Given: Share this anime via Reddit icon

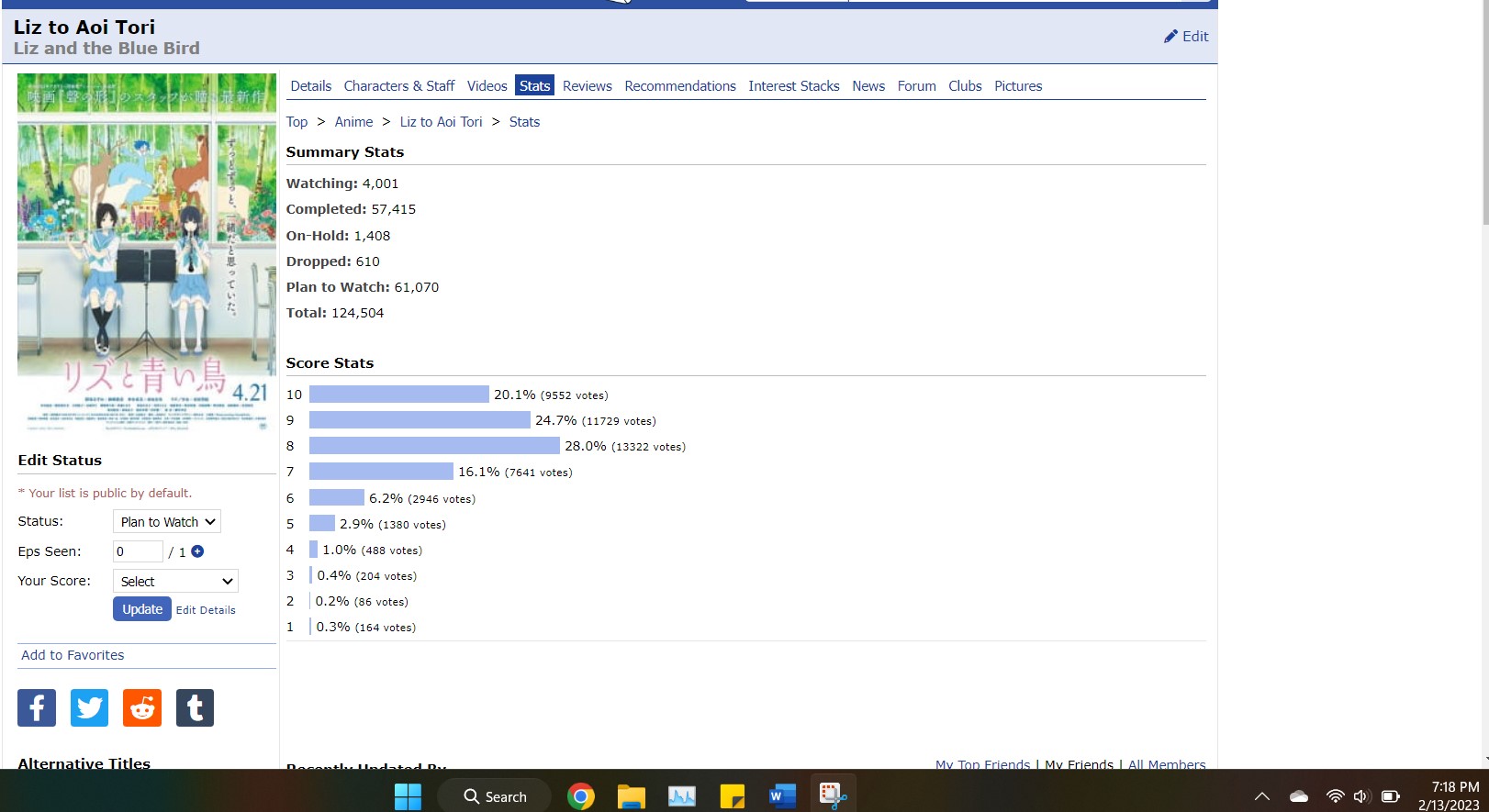Looking at the screenshot, I should click(x=142, y=707).
